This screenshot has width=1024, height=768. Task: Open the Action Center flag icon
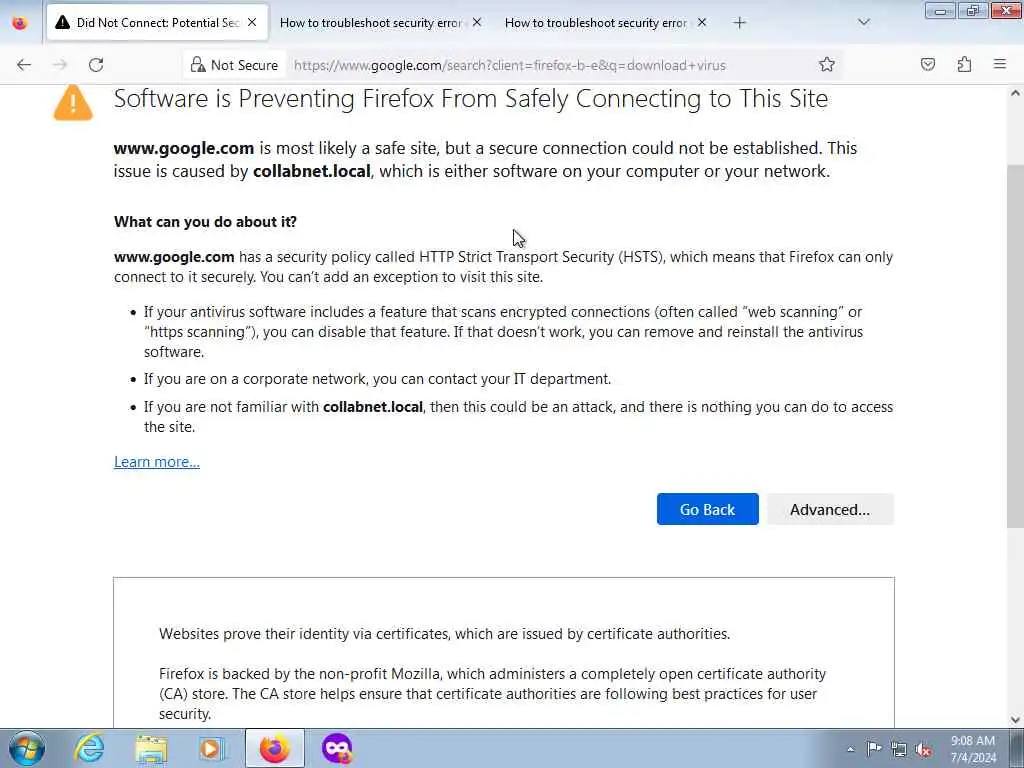tap(874, 749)
